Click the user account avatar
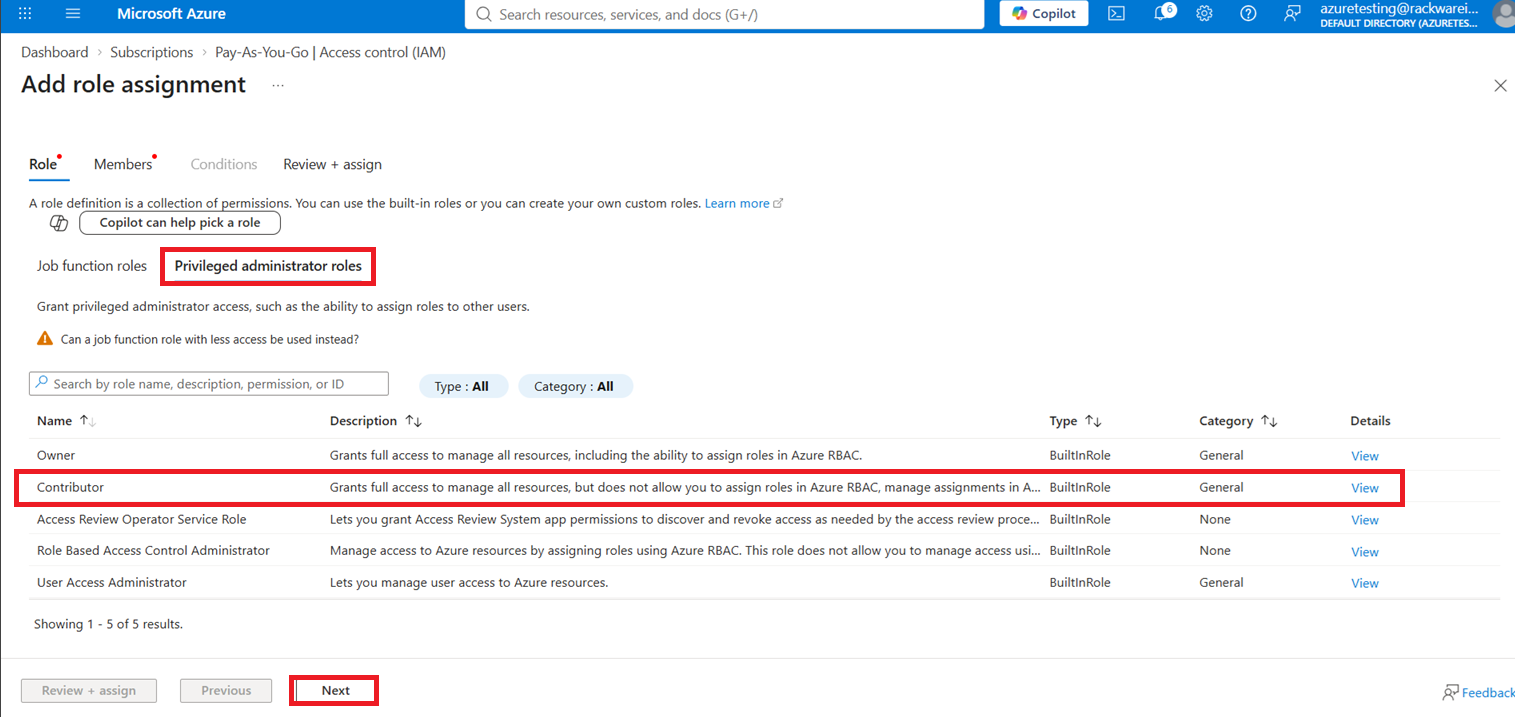The image size is (1515, 717). click(1503, 14)
